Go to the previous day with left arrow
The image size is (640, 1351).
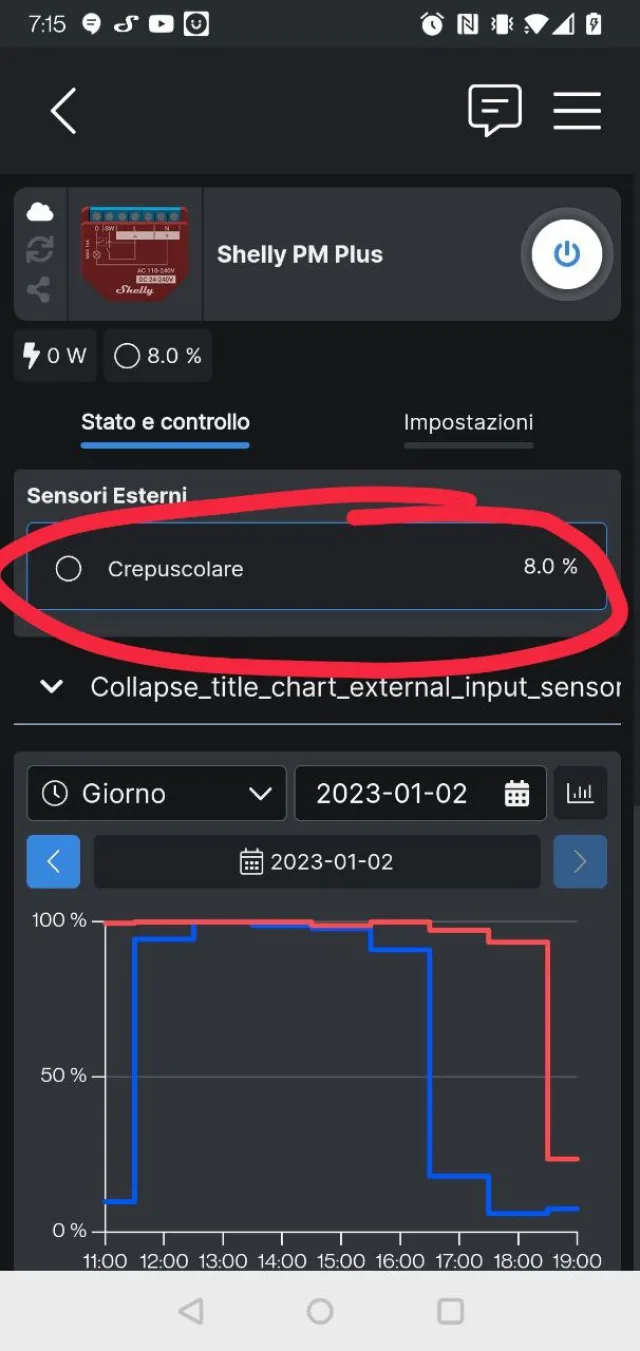(x=53, y=861)
